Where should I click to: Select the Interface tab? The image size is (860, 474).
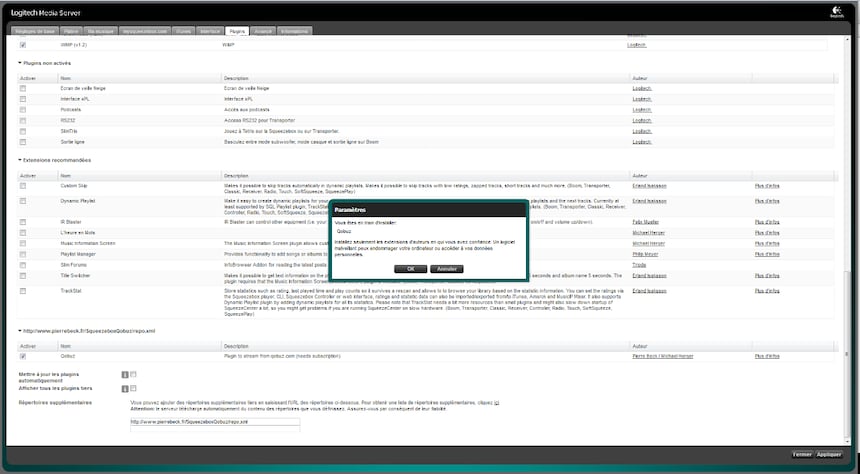(x=210, y=31)
